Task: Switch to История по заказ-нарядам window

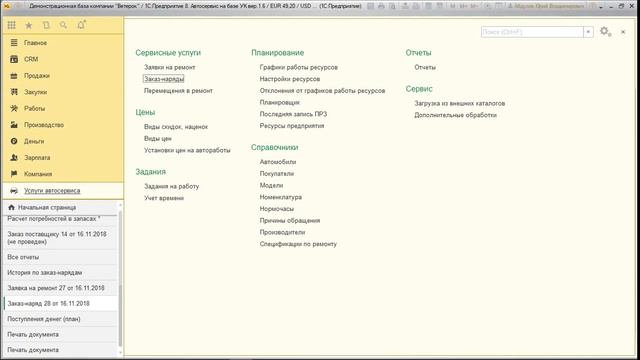Action: click(60, 273)
